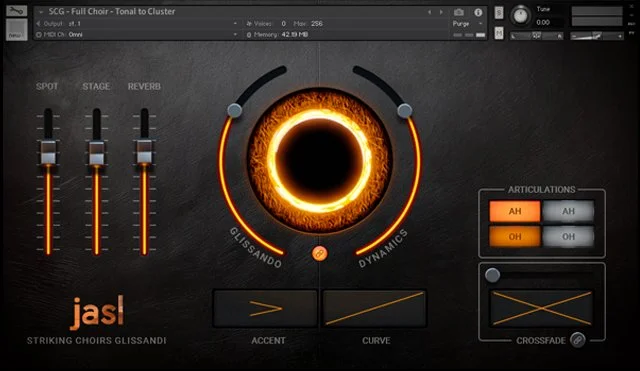Click the fiery ring center display

(x=320, y=160)
